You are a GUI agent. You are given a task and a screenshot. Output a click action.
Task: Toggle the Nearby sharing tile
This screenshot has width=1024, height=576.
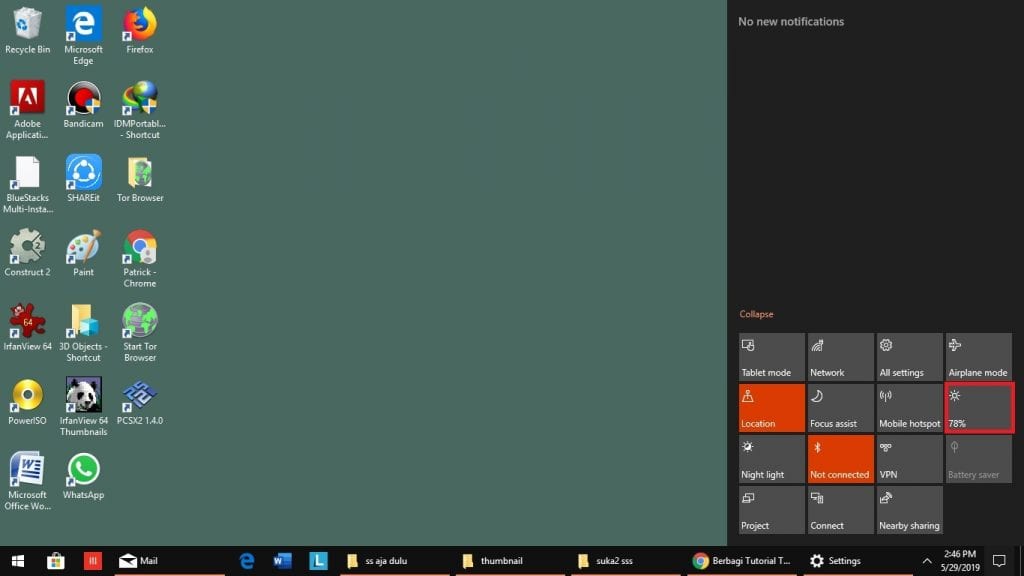(x=910, y=509)
